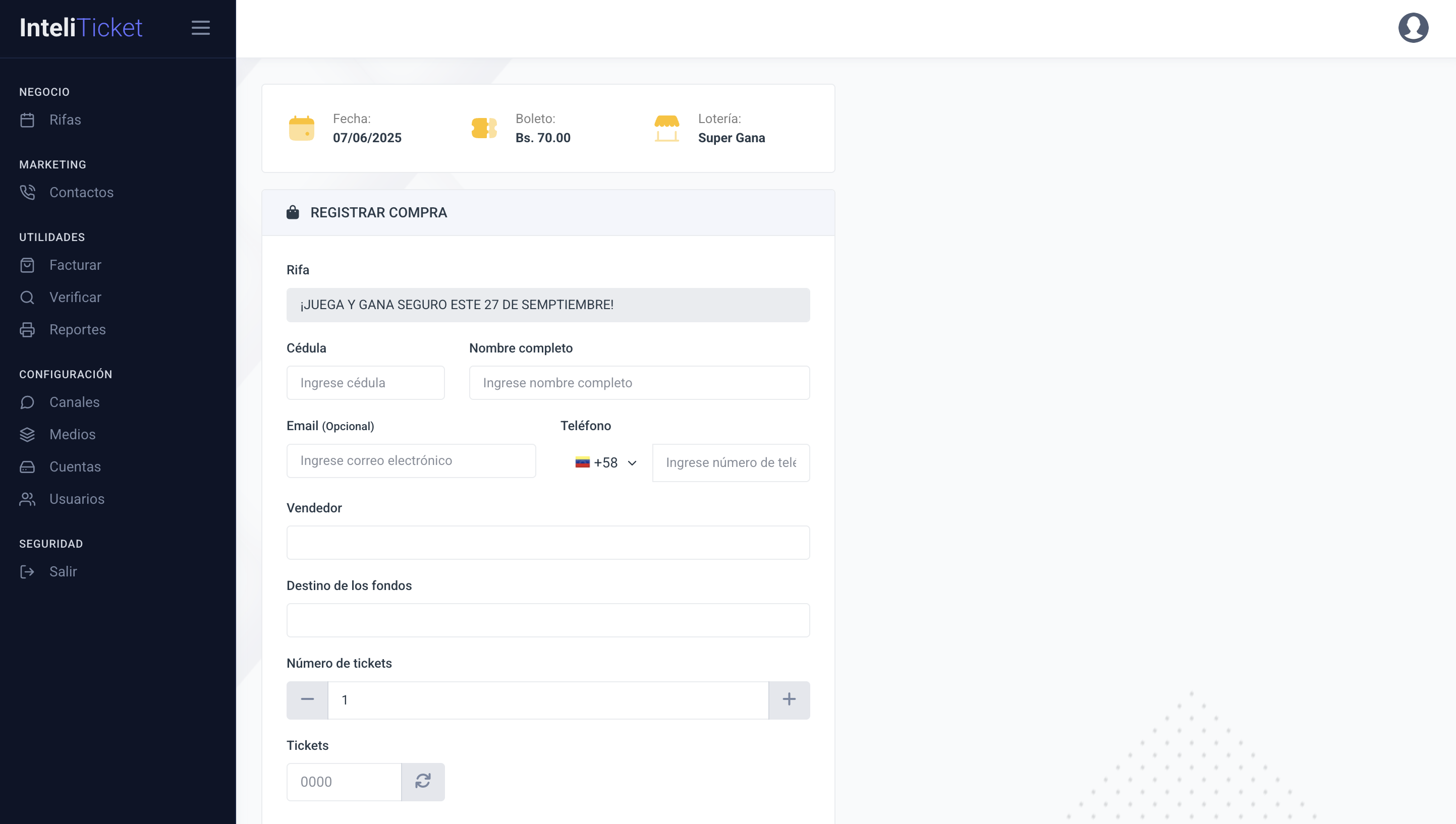
Task: Open the Facturar shopping bag item
Action: click(x=75, y=265)
